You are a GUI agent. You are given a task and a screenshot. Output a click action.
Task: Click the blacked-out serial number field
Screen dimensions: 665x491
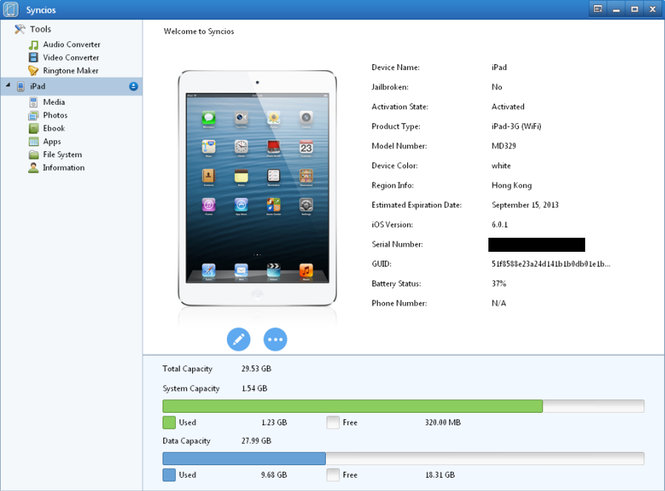pyautogui.click(x=536, y=245)
